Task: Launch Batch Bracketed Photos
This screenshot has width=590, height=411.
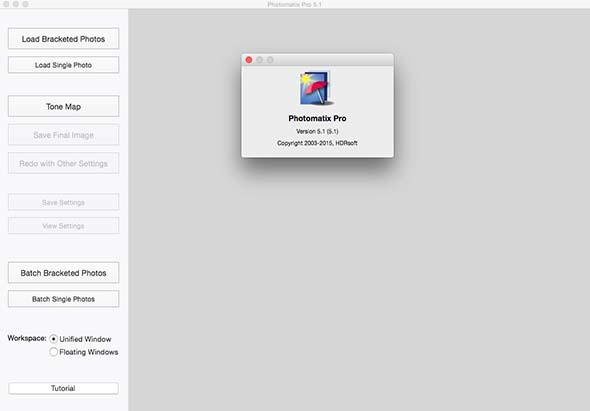Action: click(63, 272)
